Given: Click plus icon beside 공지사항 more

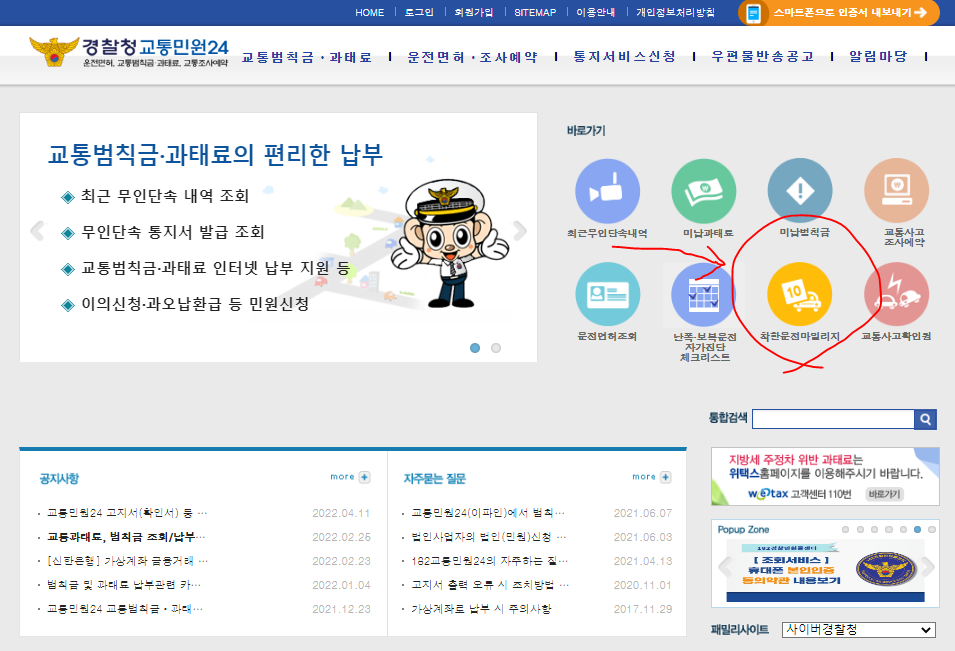Looking at the screenshot, I should click(x=364, y=477).
